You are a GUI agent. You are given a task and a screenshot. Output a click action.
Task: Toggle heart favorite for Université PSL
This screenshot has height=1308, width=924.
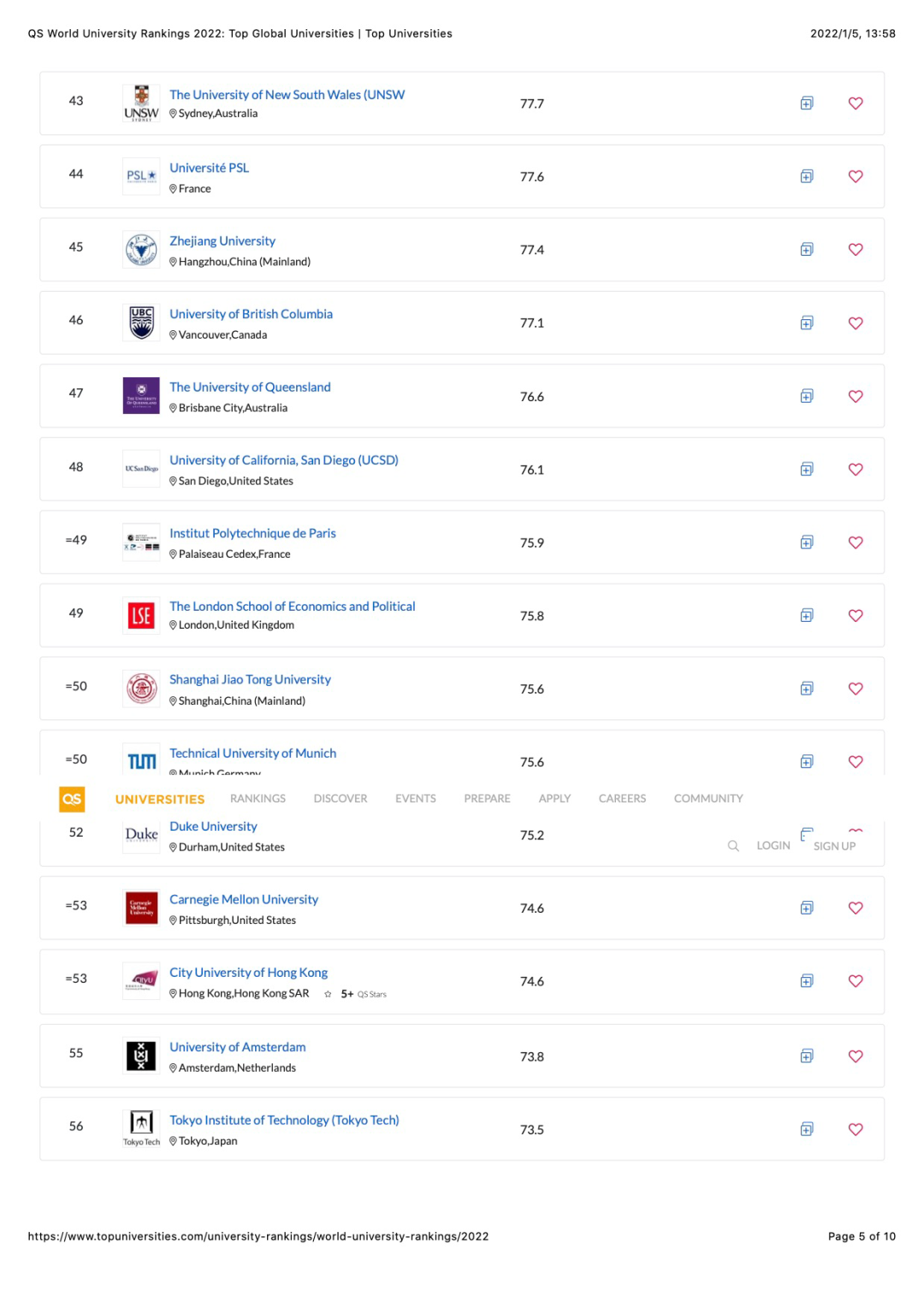[856, 176]
